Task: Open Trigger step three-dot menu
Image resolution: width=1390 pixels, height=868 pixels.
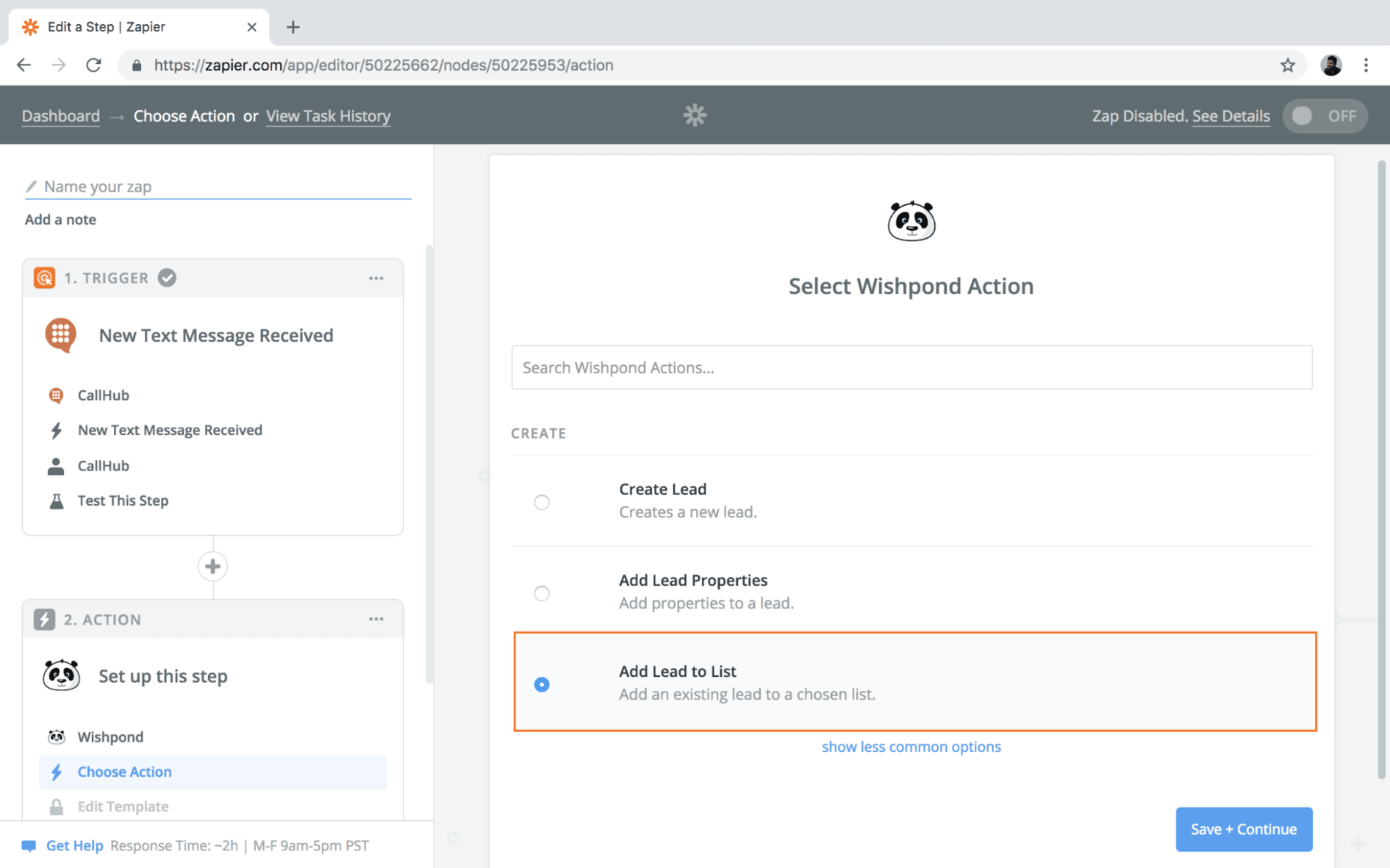Action: tap(376, 278)
